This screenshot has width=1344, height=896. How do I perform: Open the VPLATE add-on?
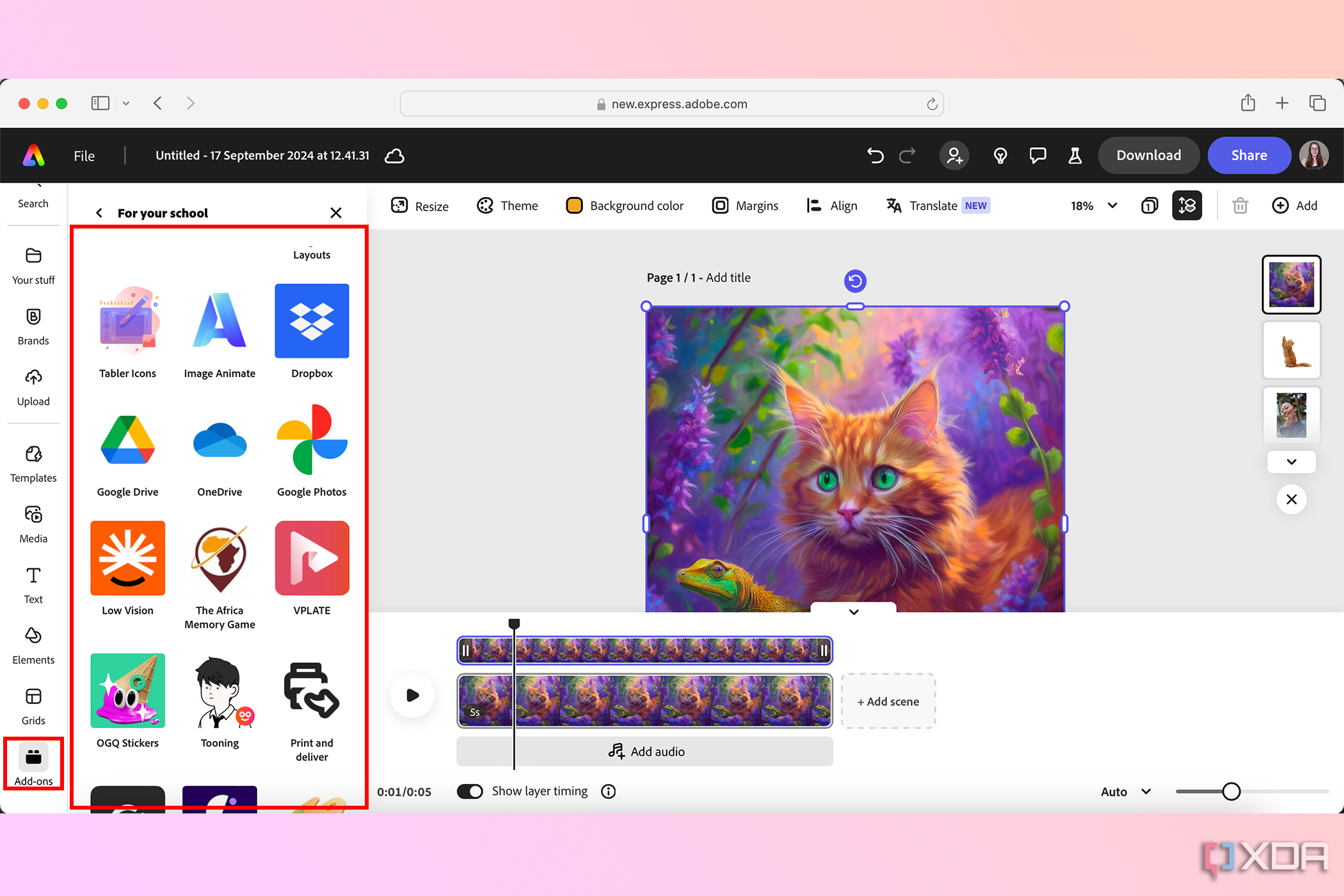tap(312, 569)
